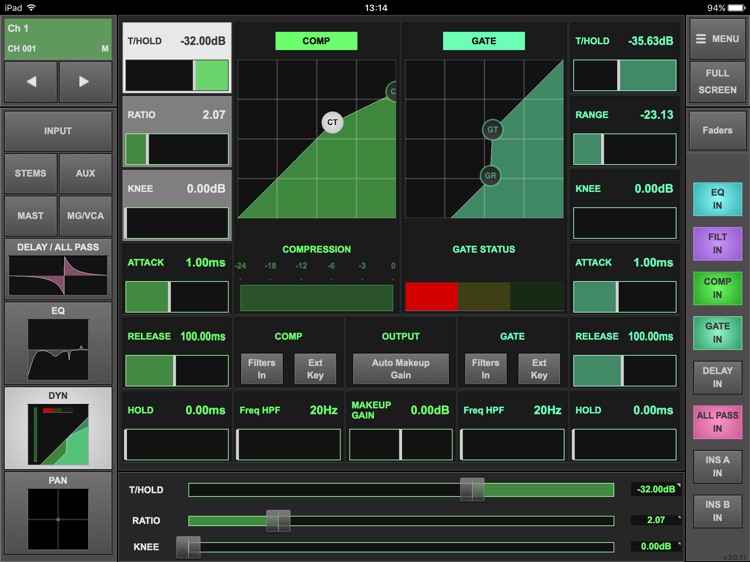Edit the bottom 0.00dB knee value field
The height and width of the screenshot is (562, 750).
[x=656, y=546]
